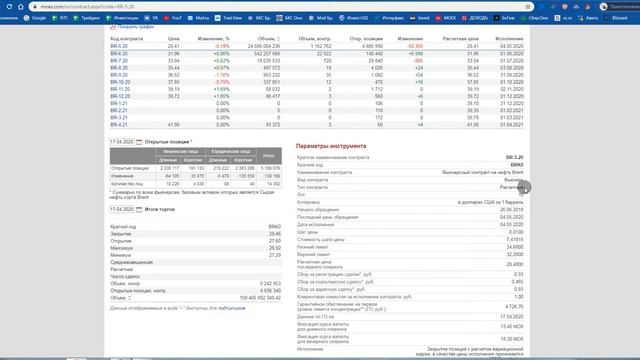
Task: Open the BR-3.21 contract link
Action: tap(119, 118)
